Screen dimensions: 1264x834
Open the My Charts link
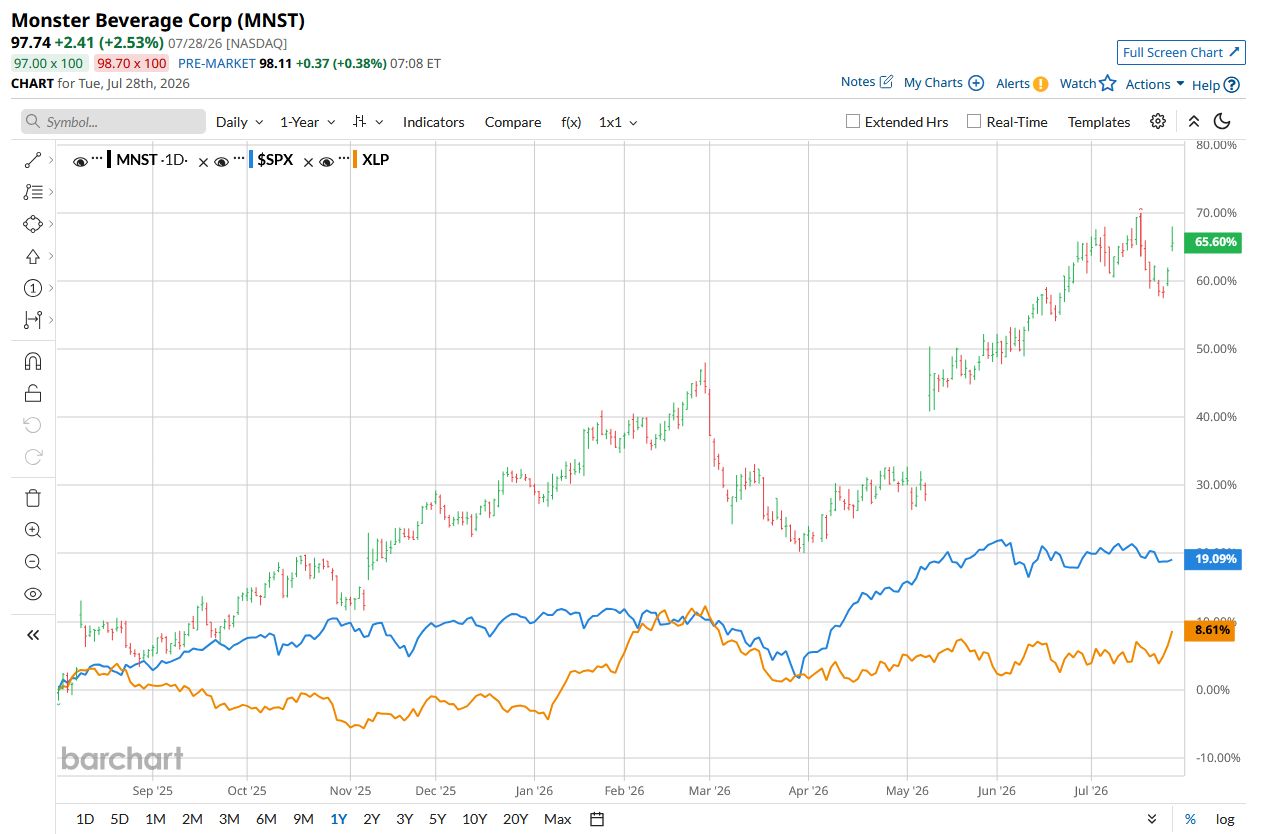pyautogui.click(x=933, y=83)
